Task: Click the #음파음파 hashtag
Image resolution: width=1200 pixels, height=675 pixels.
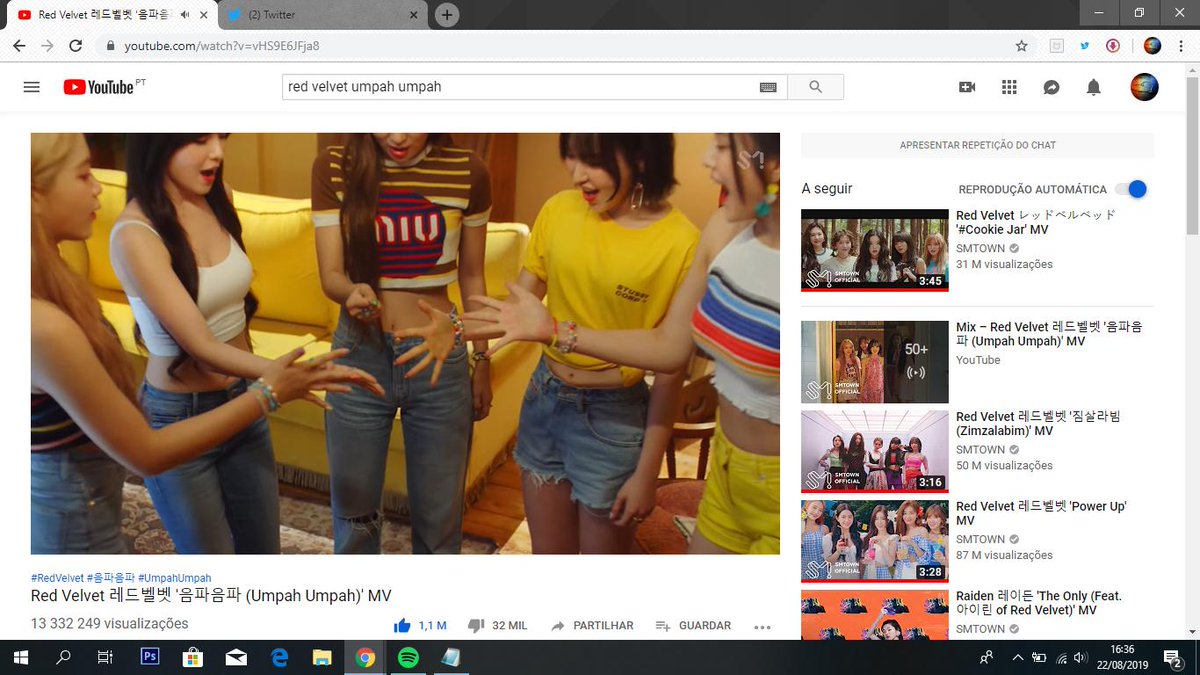Action: [x=111, y=578]
